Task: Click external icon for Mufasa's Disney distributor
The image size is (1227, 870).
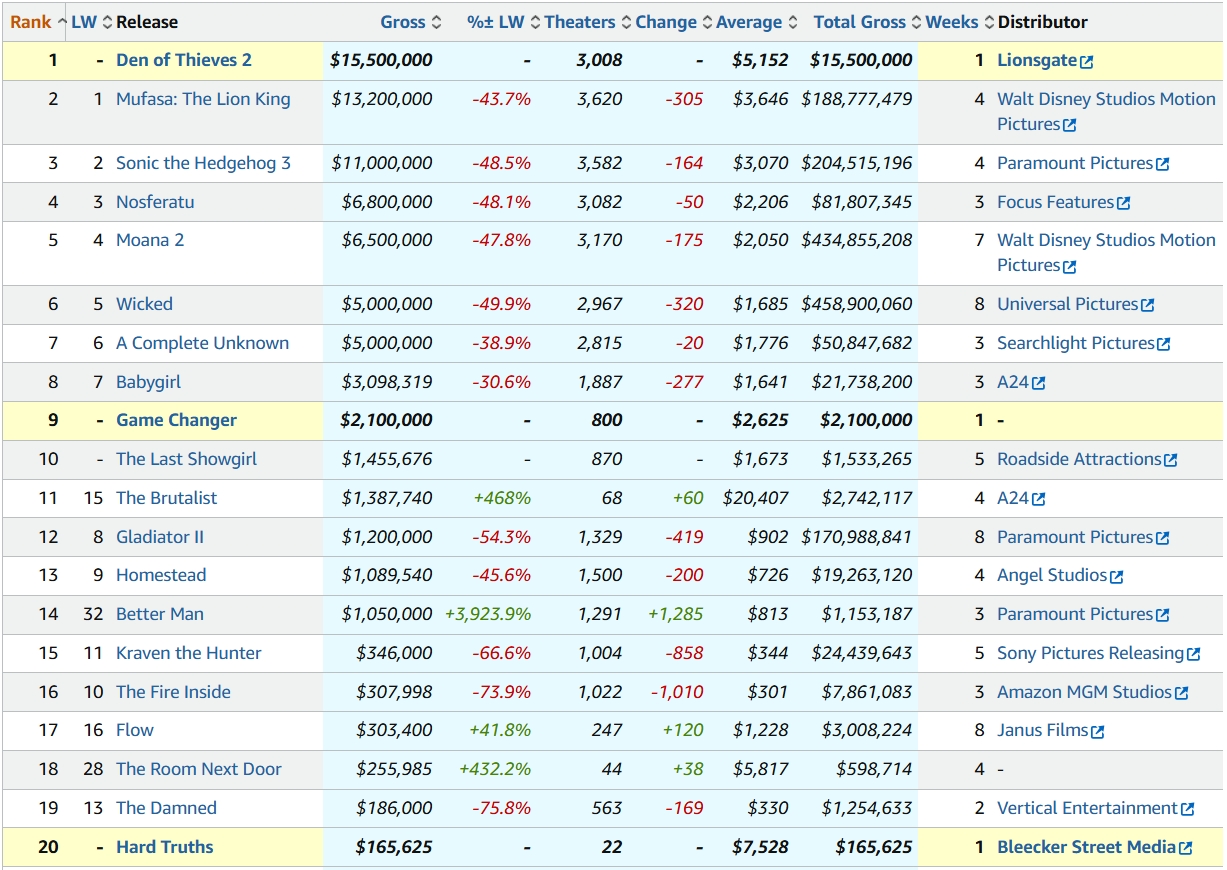Action: click(x=1070, y=126)
